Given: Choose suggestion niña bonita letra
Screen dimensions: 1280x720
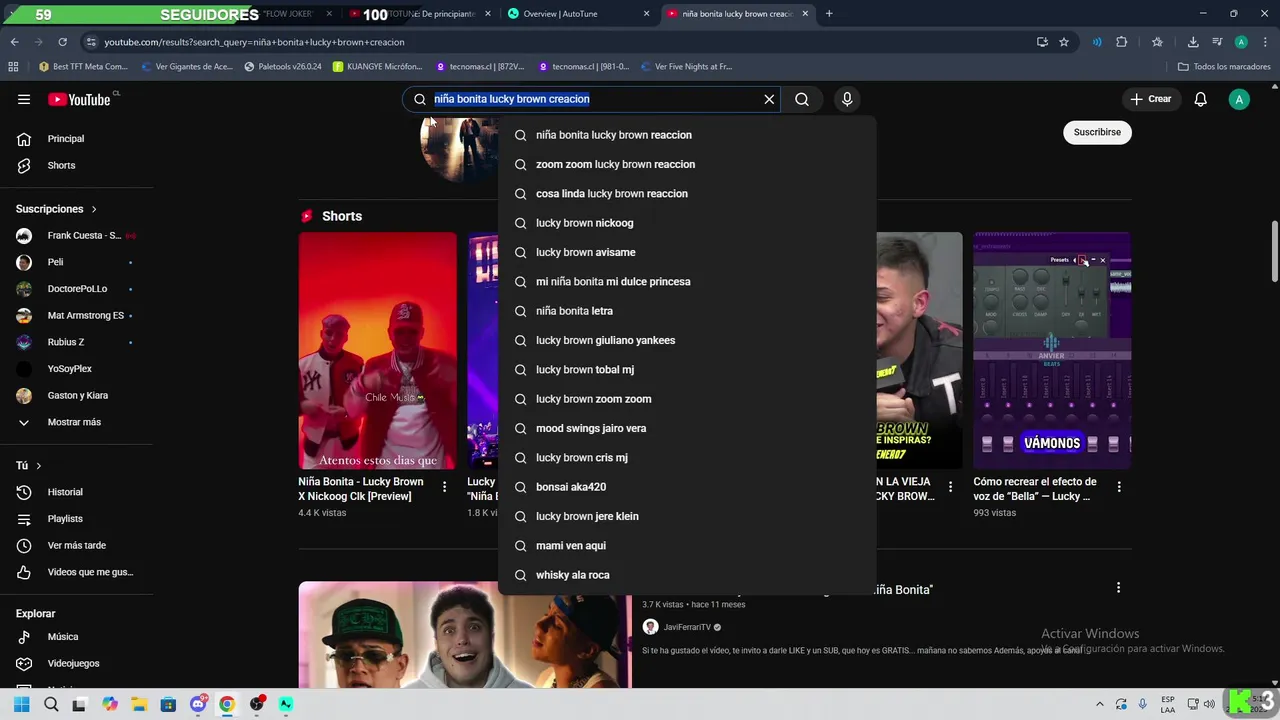Looking at the screenshot, I should (x=687, y=311).
